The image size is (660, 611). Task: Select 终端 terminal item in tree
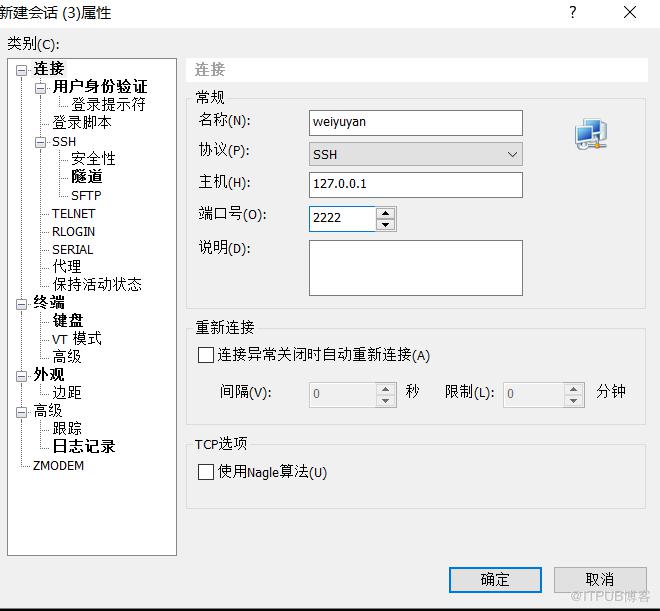pyautogui.click(x=49, y=303)
